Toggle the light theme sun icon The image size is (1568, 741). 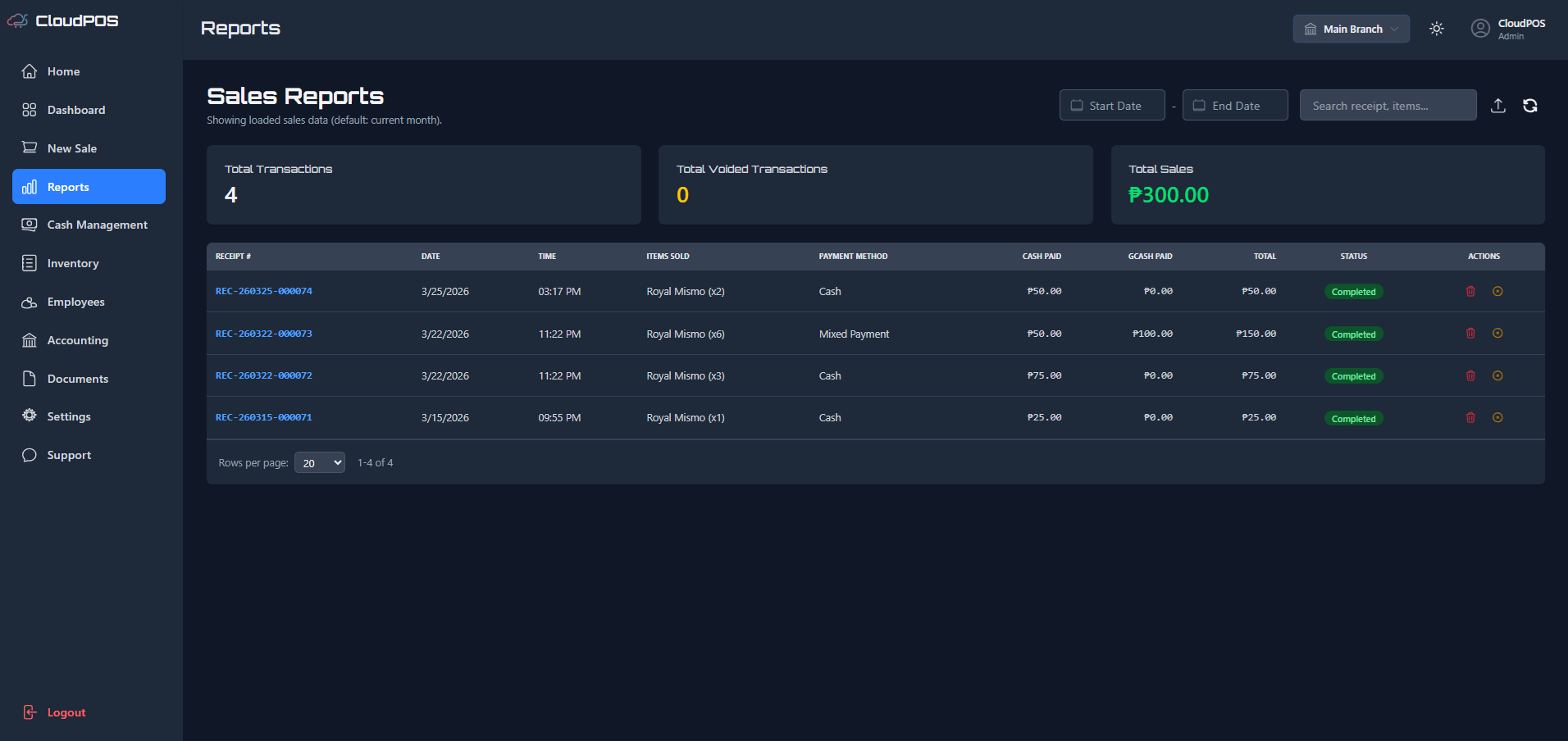tap(1437, 29)
